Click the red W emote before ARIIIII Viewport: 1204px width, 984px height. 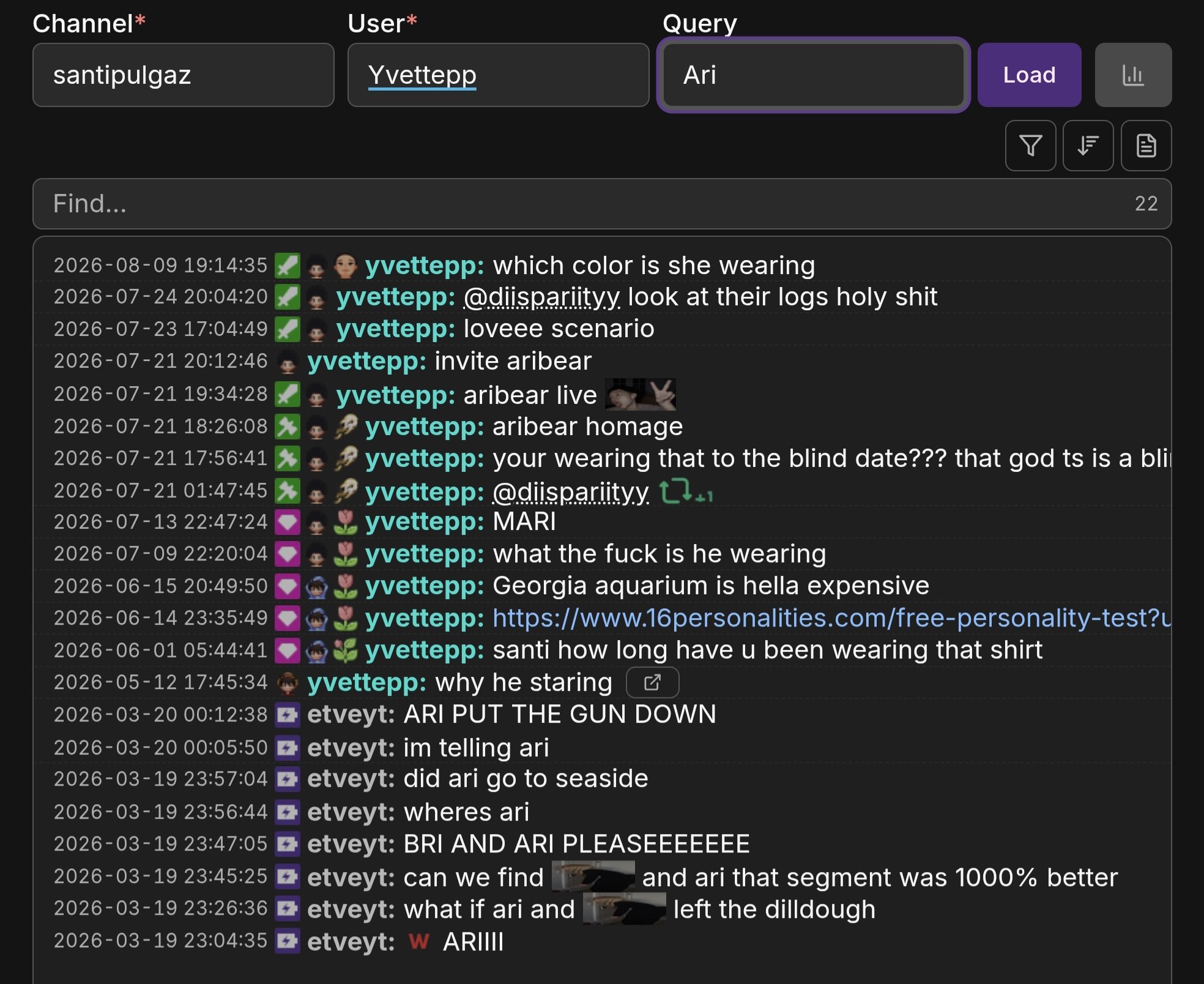pyautogui.click(x=419, y=941)
